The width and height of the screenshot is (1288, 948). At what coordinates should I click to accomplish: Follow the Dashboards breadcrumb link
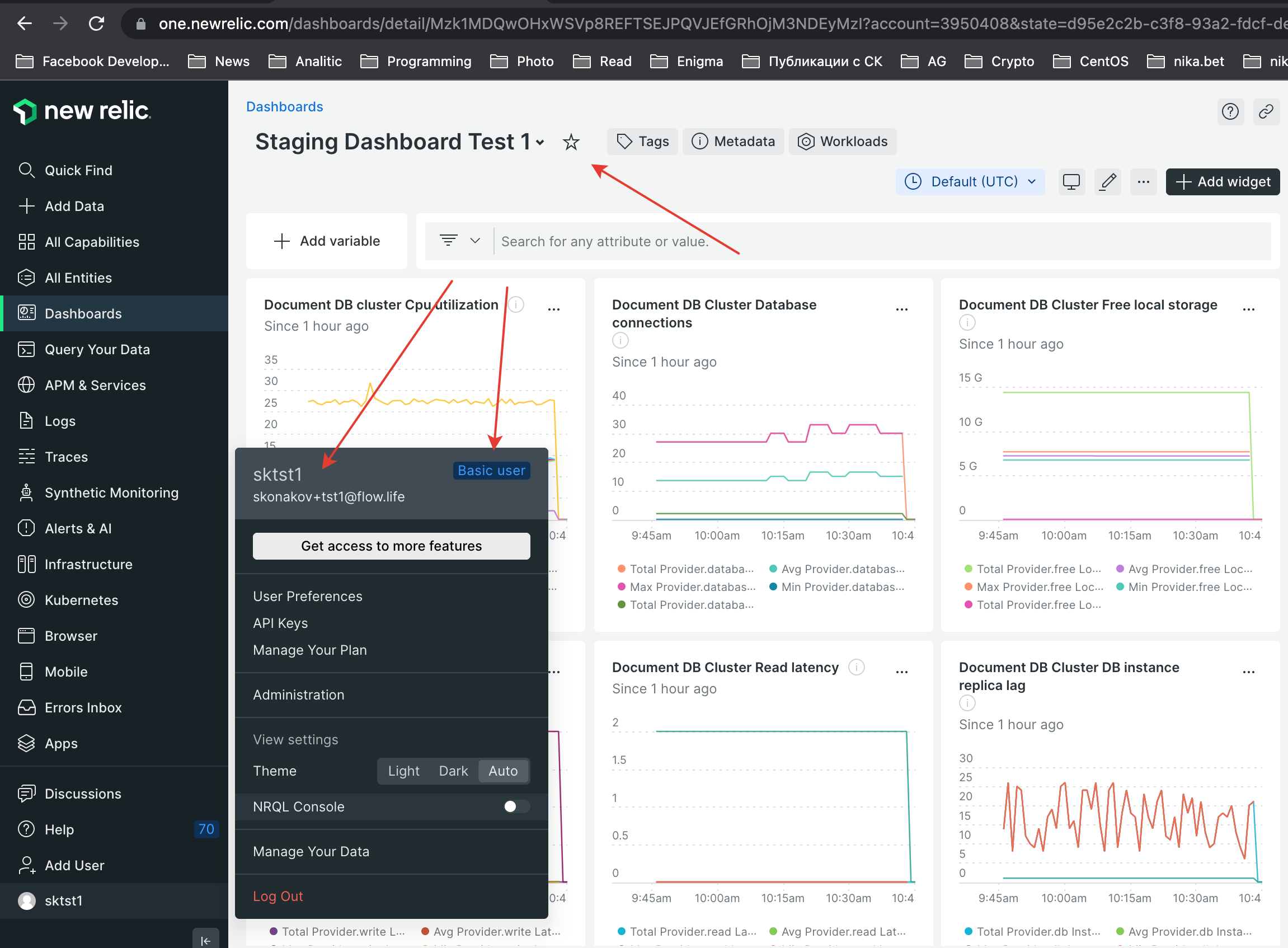[285, 107]
